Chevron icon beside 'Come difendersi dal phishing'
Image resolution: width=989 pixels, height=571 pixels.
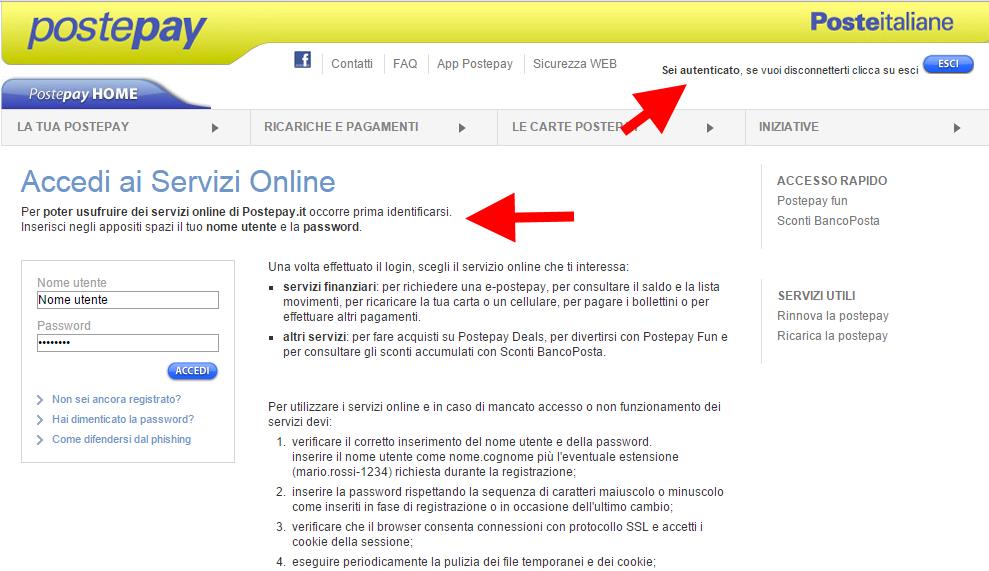(40, 440)
